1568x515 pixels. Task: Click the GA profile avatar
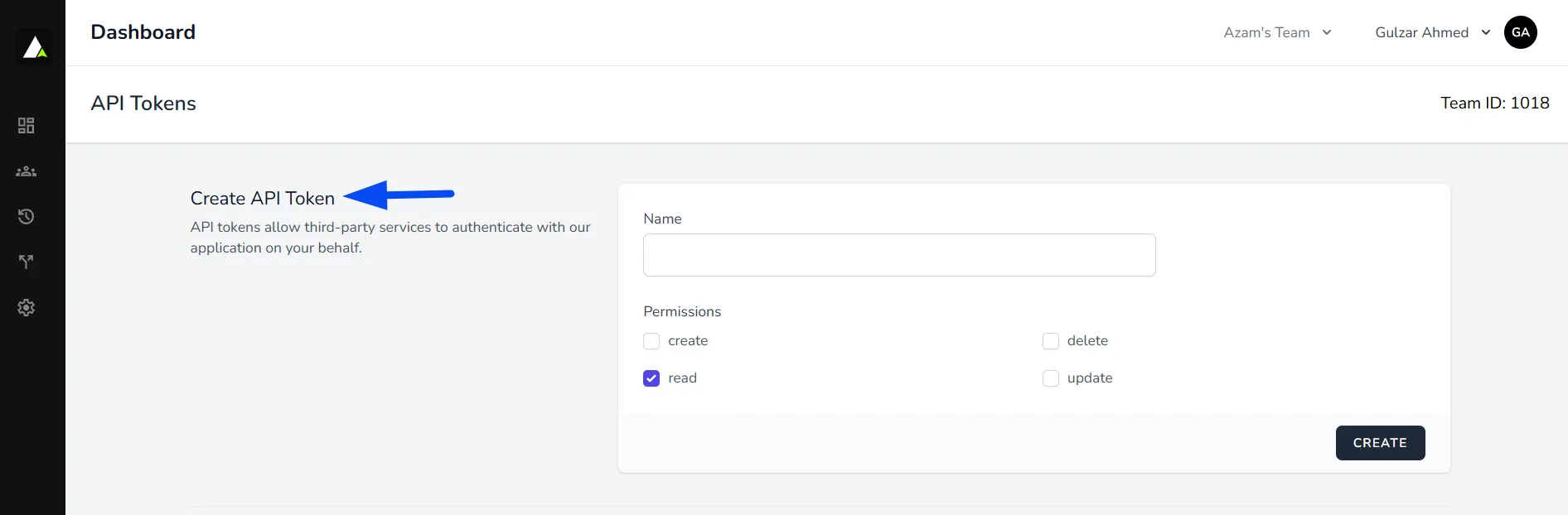[x=1521, y=32]
